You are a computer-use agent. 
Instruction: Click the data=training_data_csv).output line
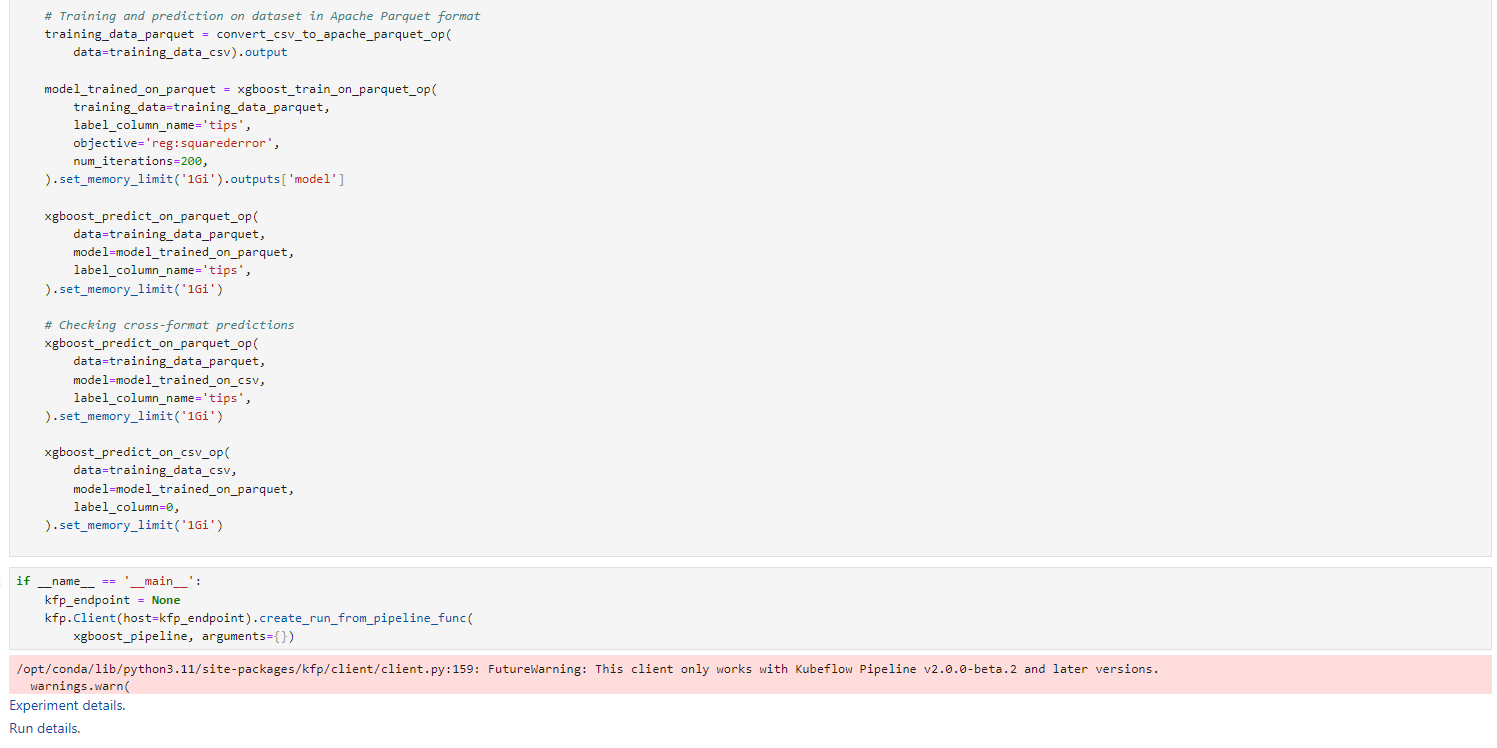tap(180, 52)
